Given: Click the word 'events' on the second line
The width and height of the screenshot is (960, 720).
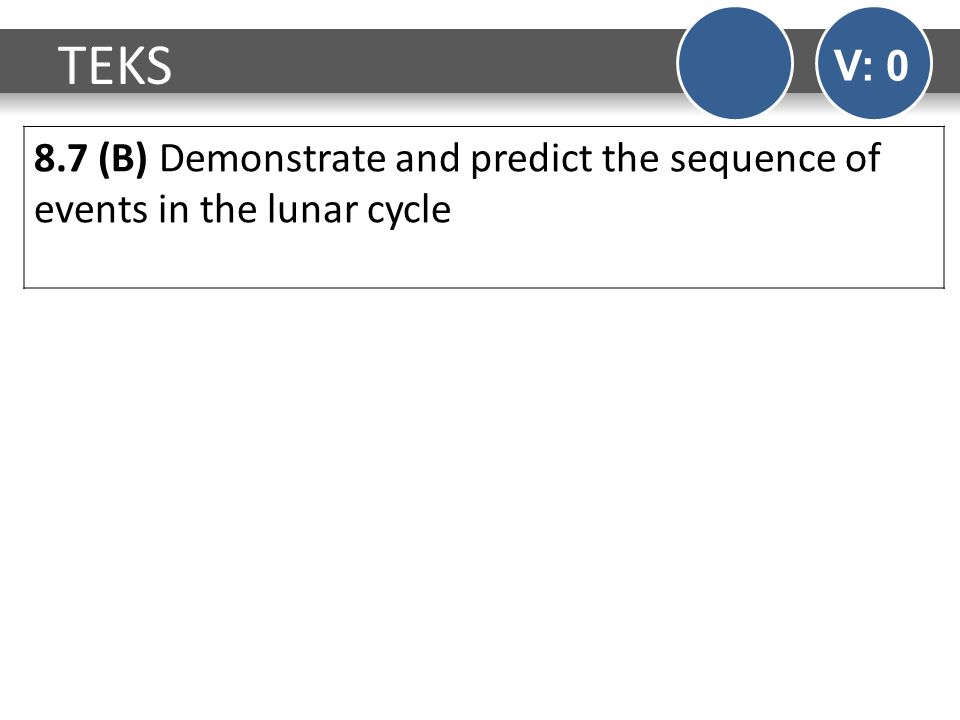Looking at the screenshot, I should pyautogui.click(x=91, y=211).
